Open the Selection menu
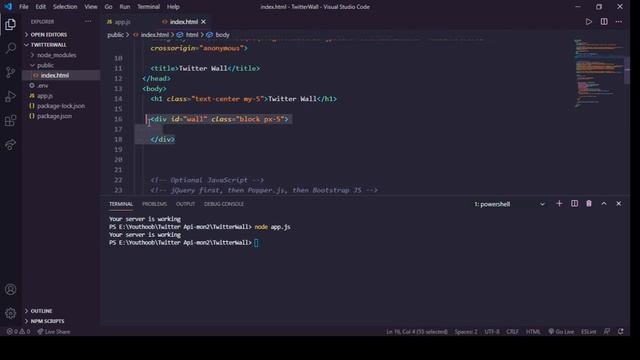This screenshot has height=360, width=640. [x=65, y=7]
